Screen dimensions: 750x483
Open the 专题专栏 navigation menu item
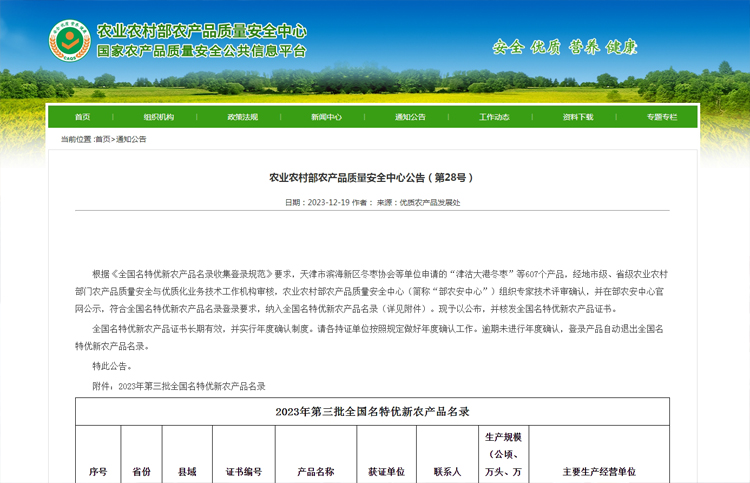coord(662,117)
